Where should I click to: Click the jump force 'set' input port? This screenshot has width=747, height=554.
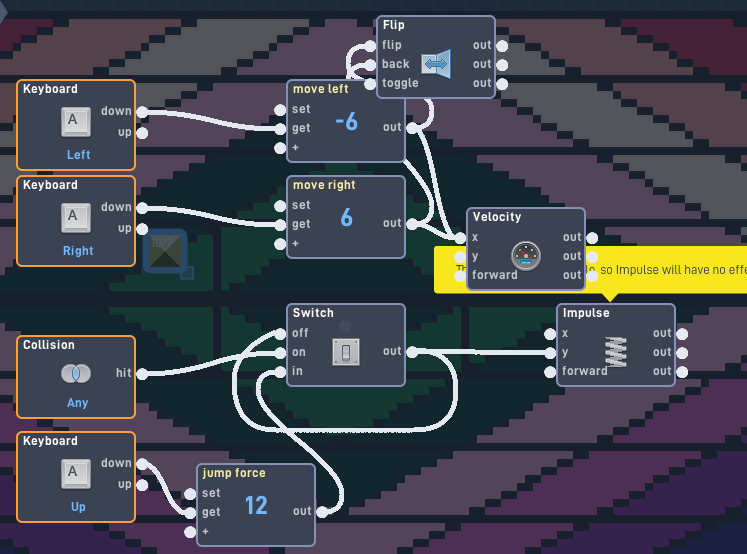(190, 494)
